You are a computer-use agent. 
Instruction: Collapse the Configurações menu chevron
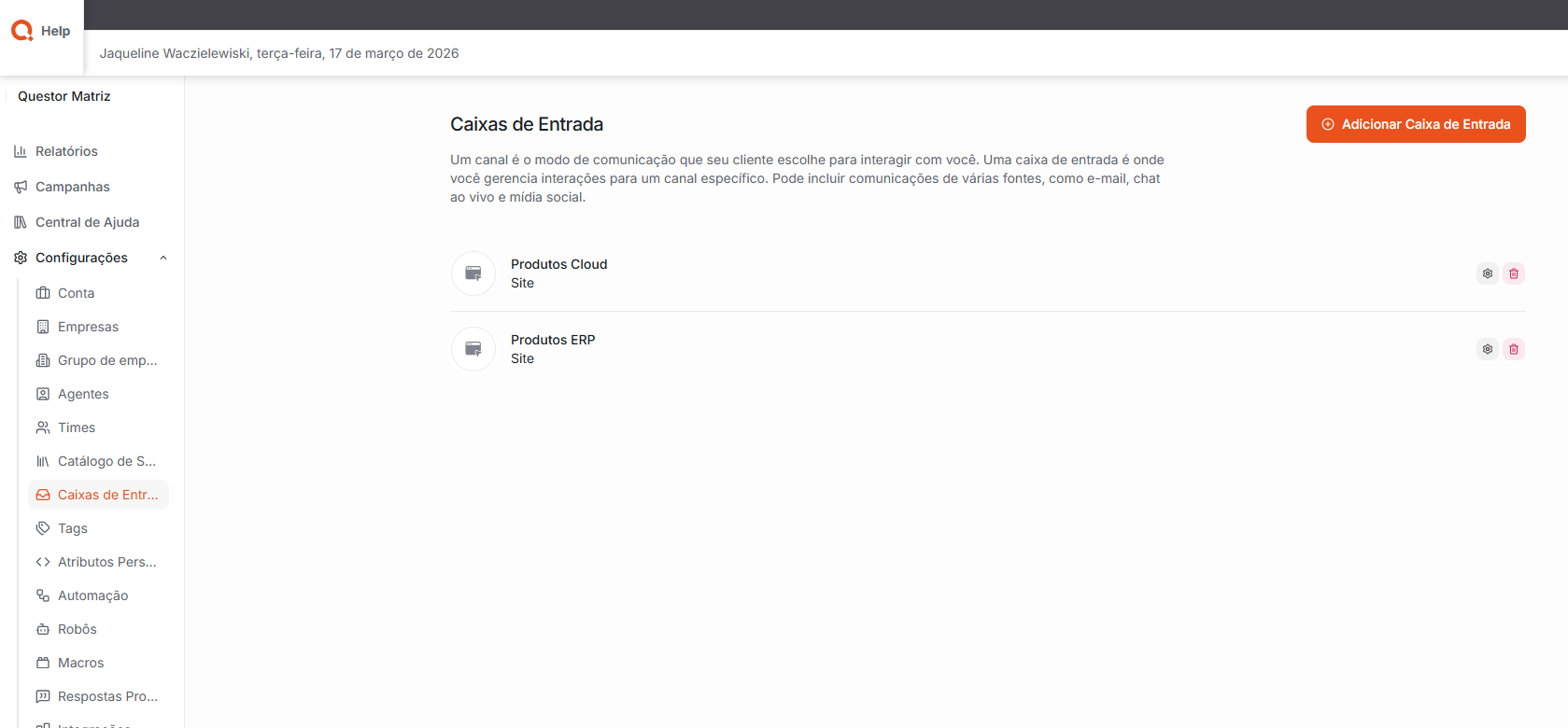163,258
